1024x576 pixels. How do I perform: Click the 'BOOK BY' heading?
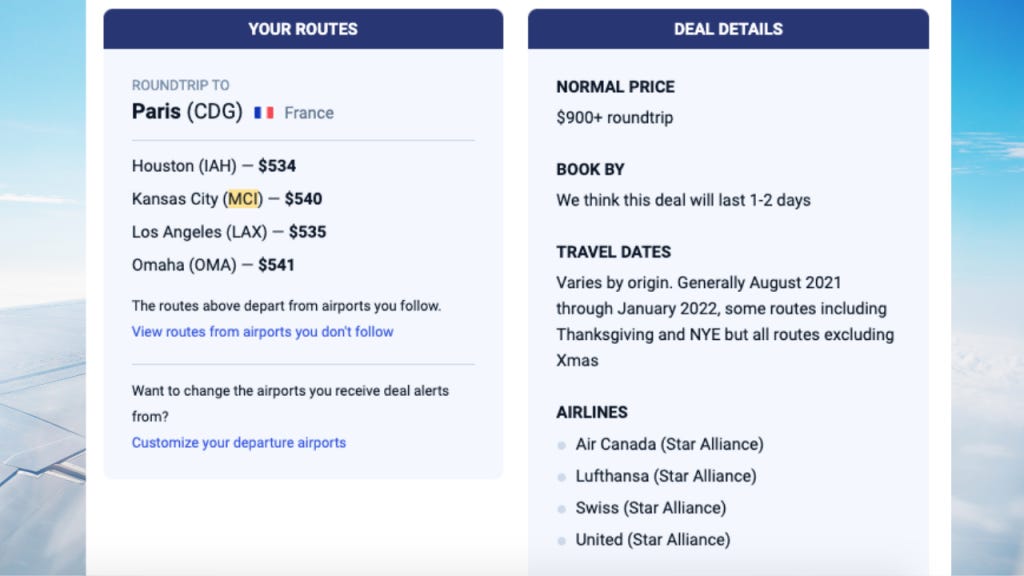pos(590,169)
